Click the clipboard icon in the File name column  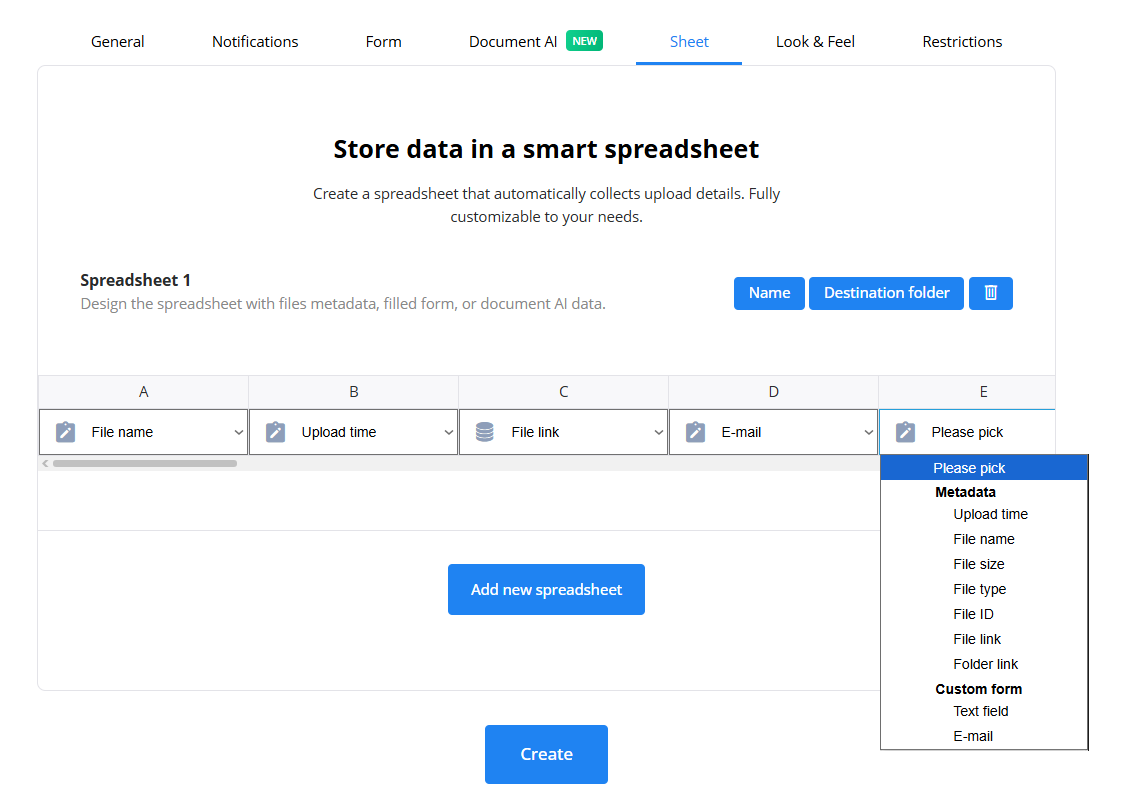[x=65, y=432]
